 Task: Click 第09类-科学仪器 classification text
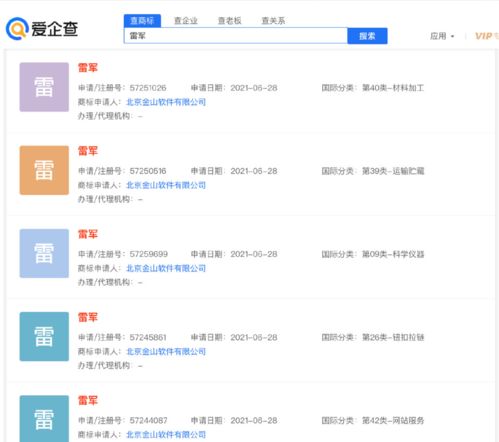(x=393, y=254)
